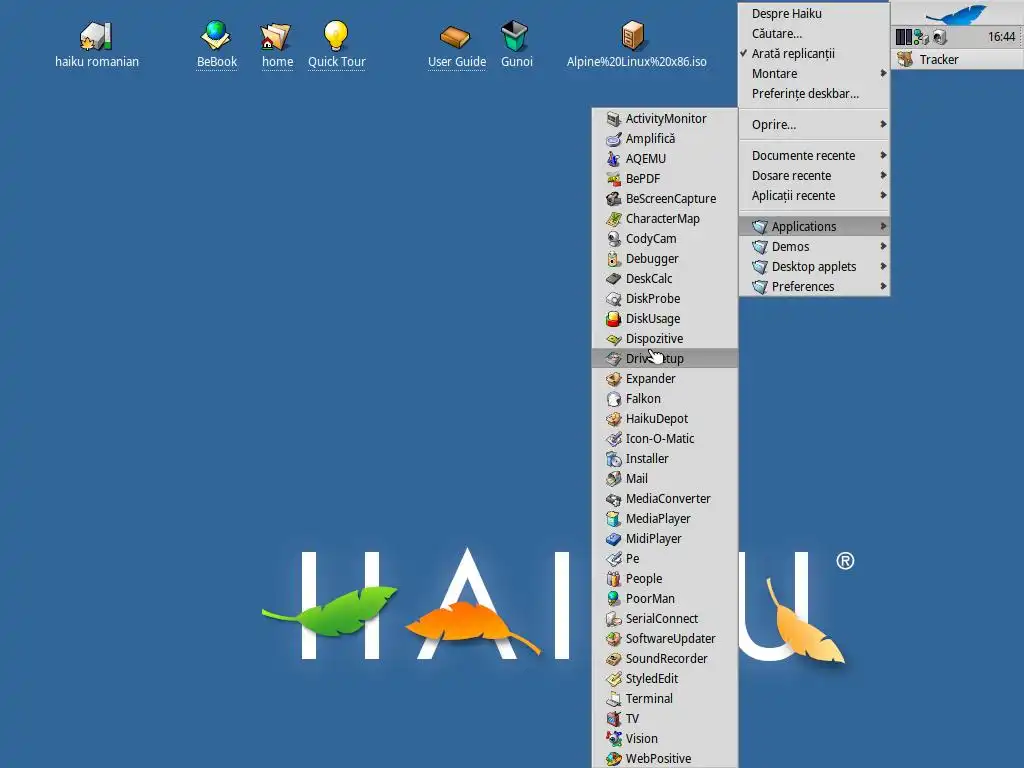Launch People contacts application
The width and height of the screenshot is (1024, 768).
click(665, 579)
